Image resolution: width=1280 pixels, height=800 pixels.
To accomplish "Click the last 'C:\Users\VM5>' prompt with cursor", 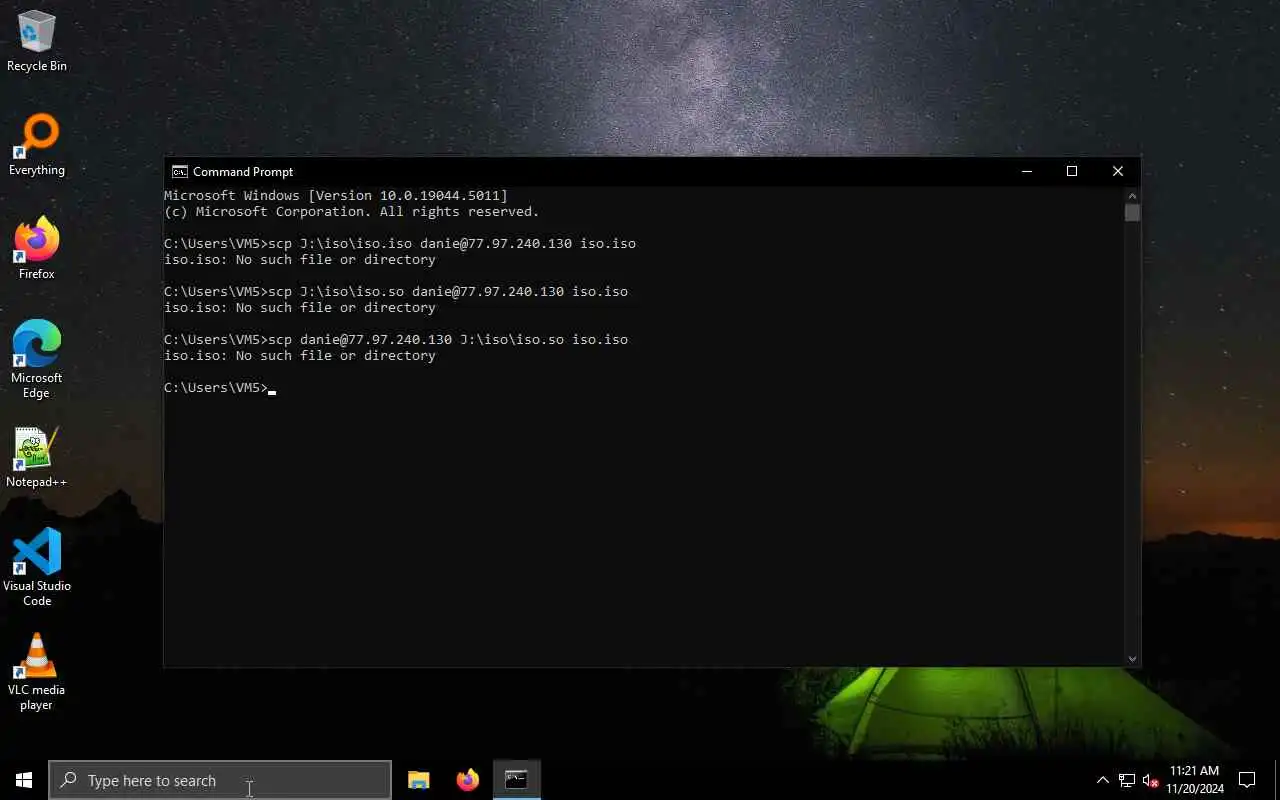I will 220,388.
